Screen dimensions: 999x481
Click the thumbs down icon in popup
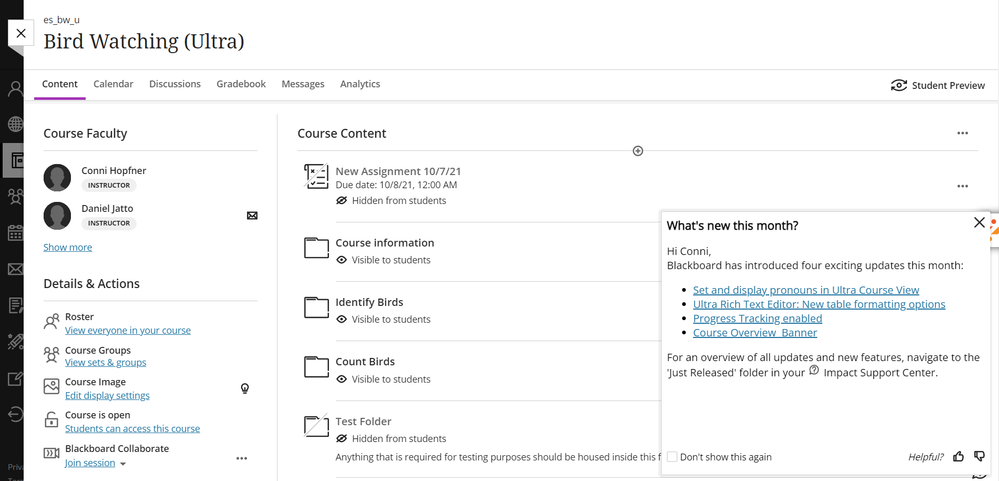(979, 457)
